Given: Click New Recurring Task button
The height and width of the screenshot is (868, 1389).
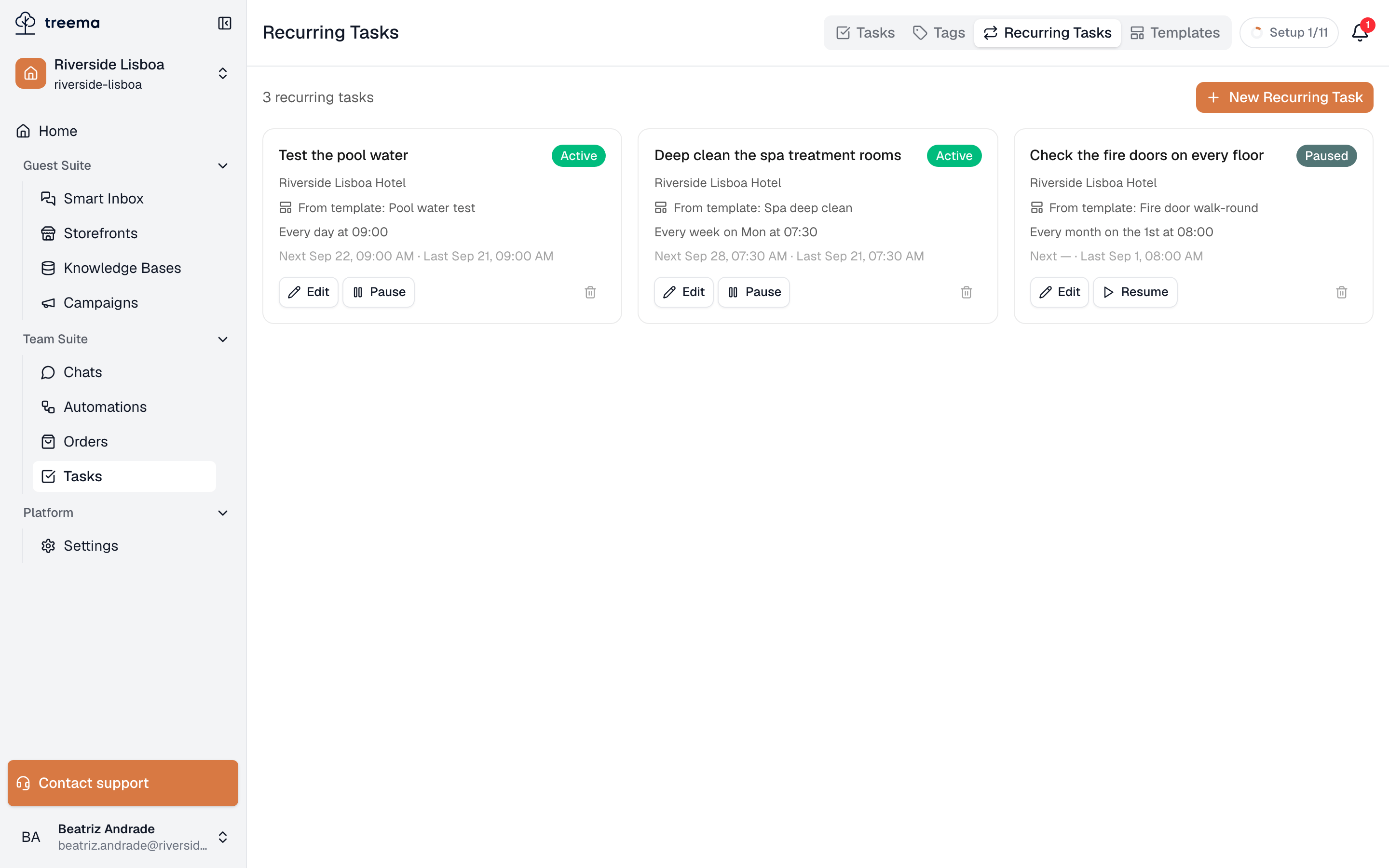Looking at the screenshot, I should click(x=1284, y=97).
